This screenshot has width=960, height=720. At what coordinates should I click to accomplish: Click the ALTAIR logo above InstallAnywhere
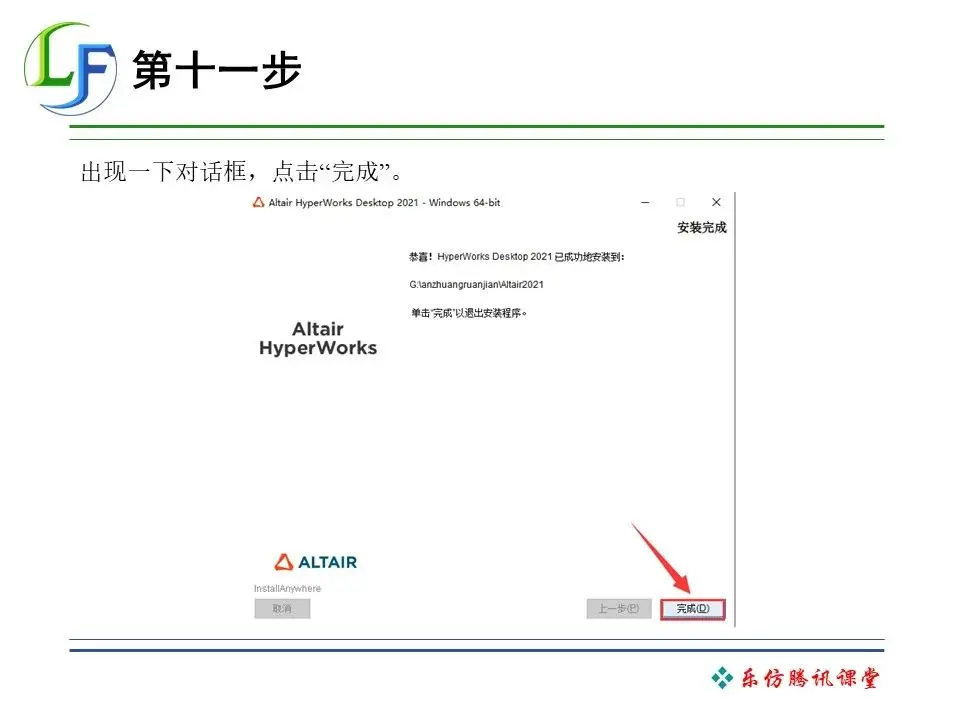[x=315, y=562]
